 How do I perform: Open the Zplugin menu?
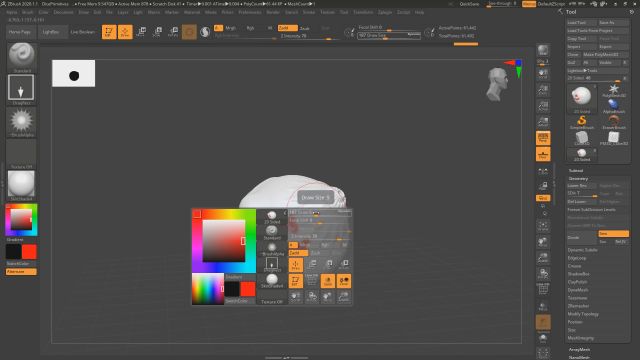385,12
